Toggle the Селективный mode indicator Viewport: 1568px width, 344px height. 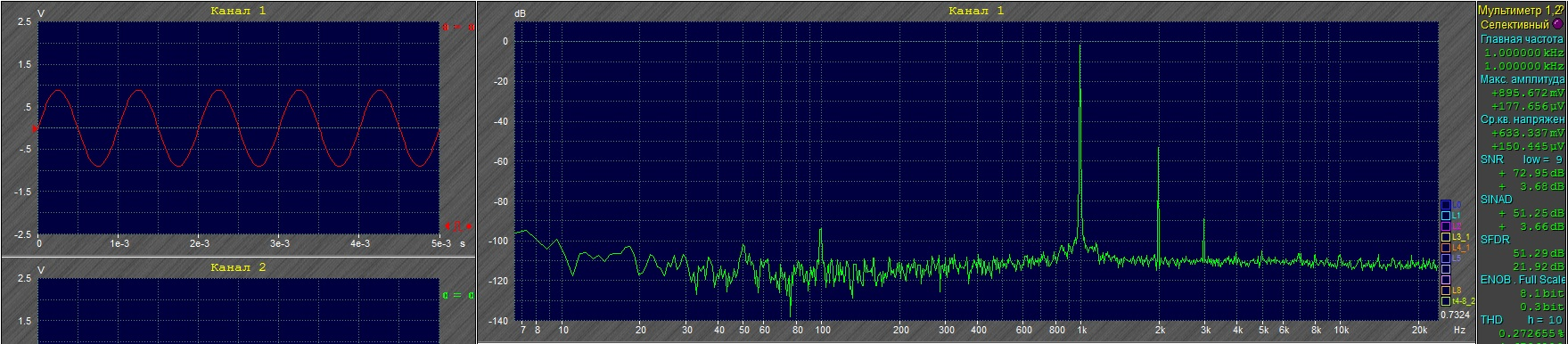pos(1558,24)
